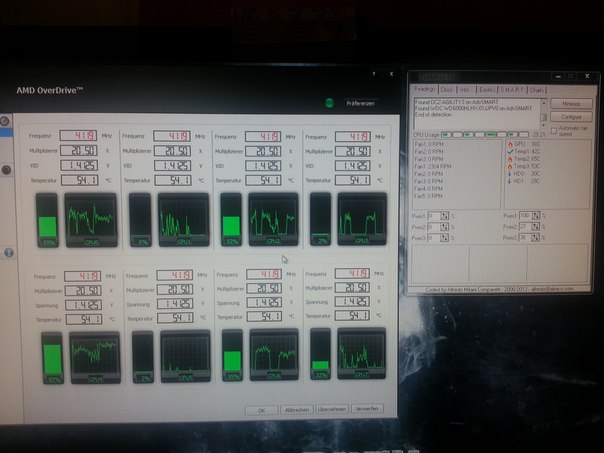
Task: Click the CPU0 usage bar showing 53%
Action: pos(48,220)
